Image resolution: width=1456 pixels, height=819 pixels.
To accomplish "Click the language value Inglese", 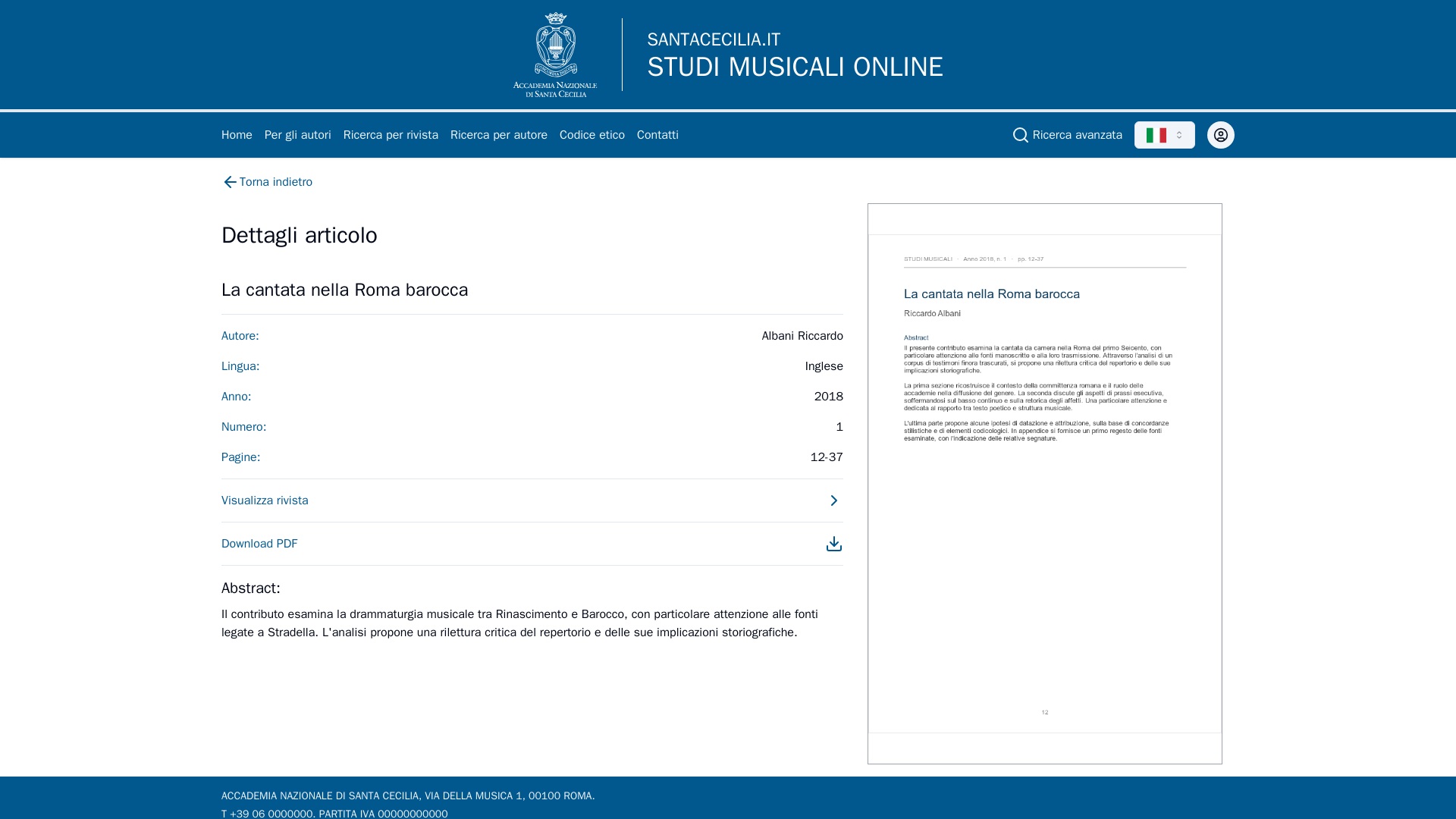I will pyautogui.click(x=824, y=366).
